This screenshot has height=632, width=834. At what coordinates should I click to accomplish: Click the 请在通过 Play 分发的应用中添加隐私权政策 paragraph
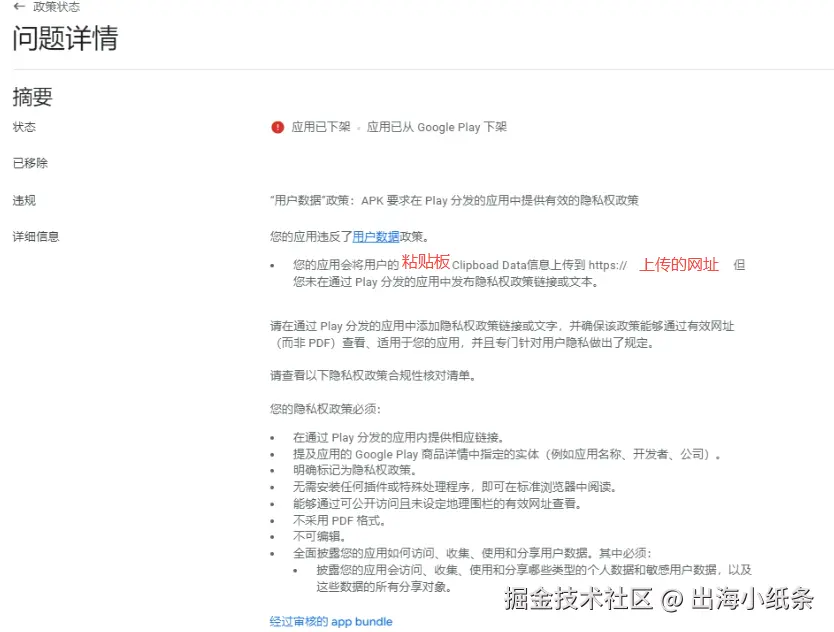[x=502, y=334]
